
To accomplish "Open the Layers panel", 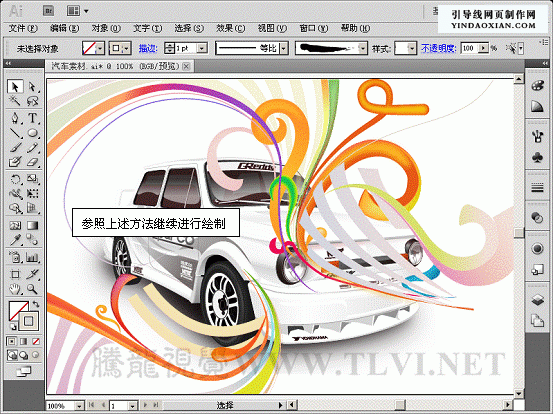I will pos(537,300).
